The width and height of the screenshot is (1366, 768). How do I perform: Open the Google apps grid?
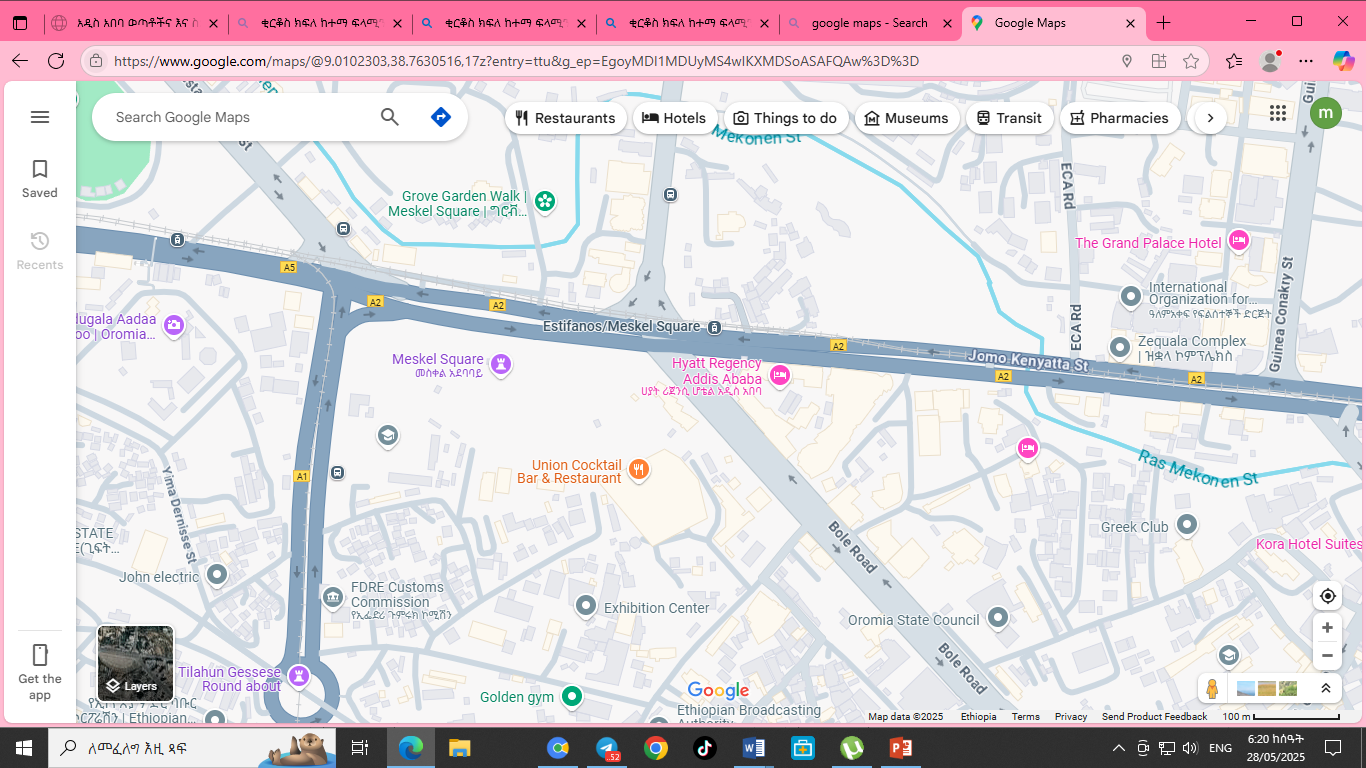tap(1278, 113)
